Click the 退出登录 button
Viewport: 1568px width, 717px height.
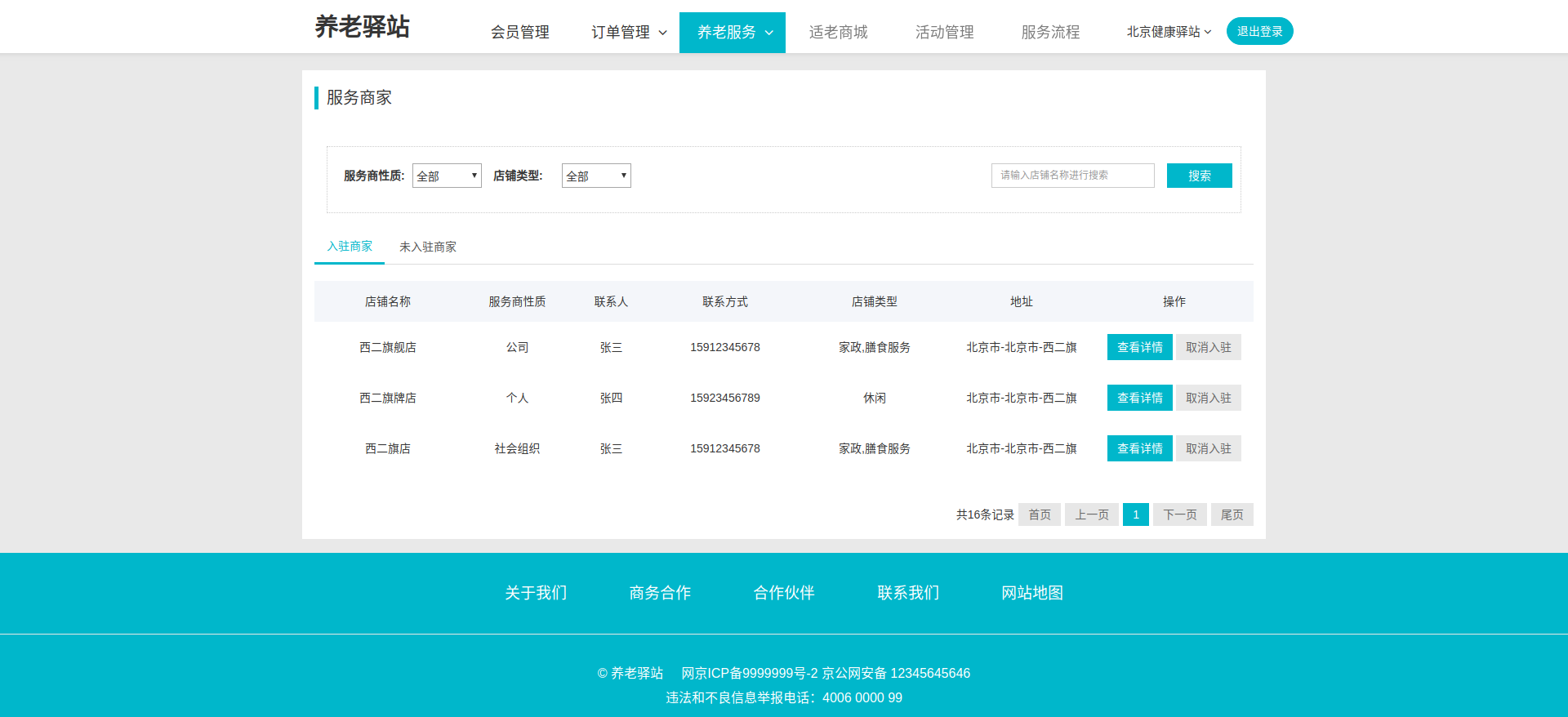tap(1259, 31)
